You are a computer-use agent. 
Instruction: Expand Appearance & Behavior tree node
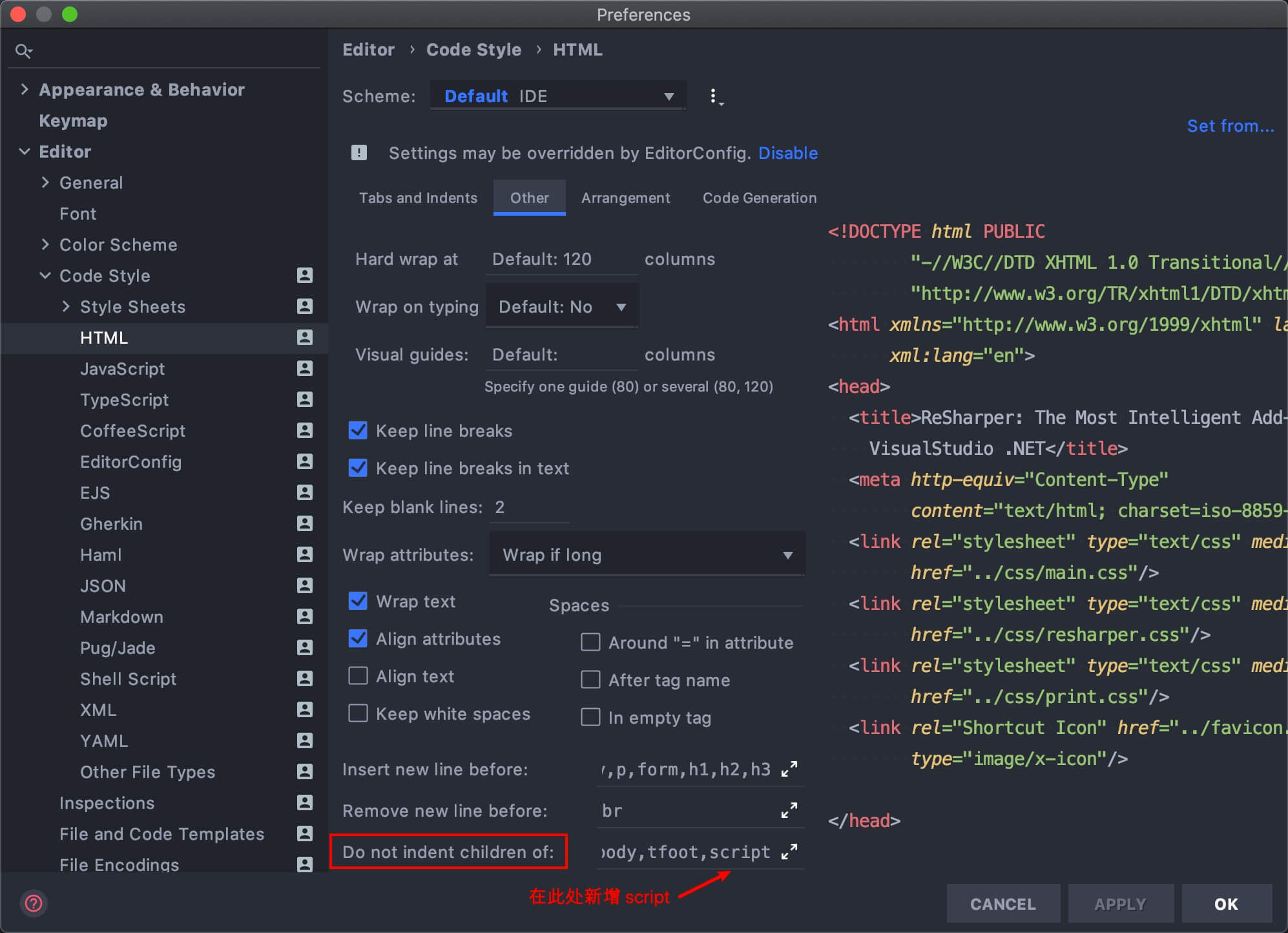(25, 89)
